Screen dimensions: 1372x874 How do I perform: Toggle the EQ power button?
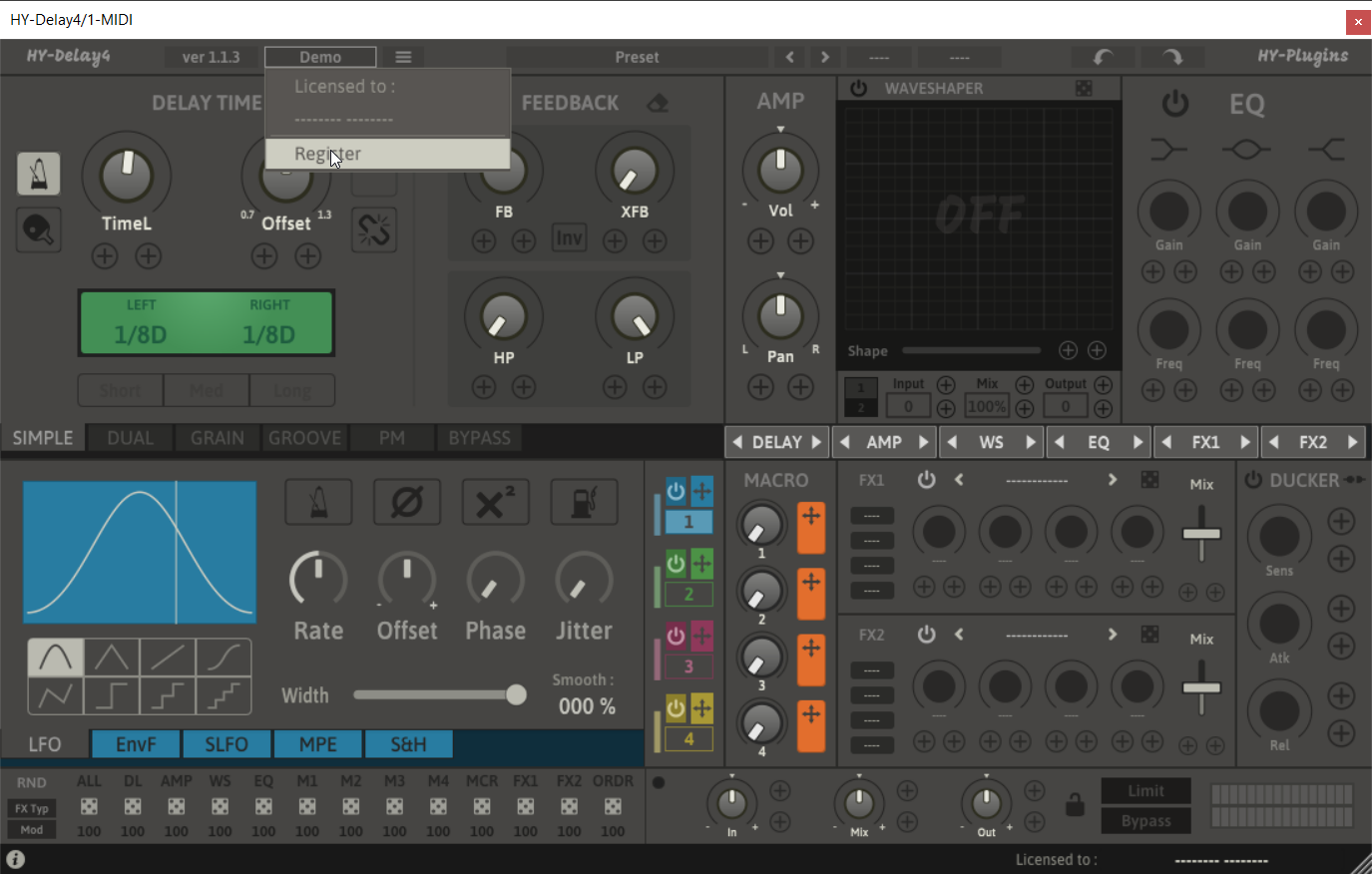click(x=1175, y=103)
